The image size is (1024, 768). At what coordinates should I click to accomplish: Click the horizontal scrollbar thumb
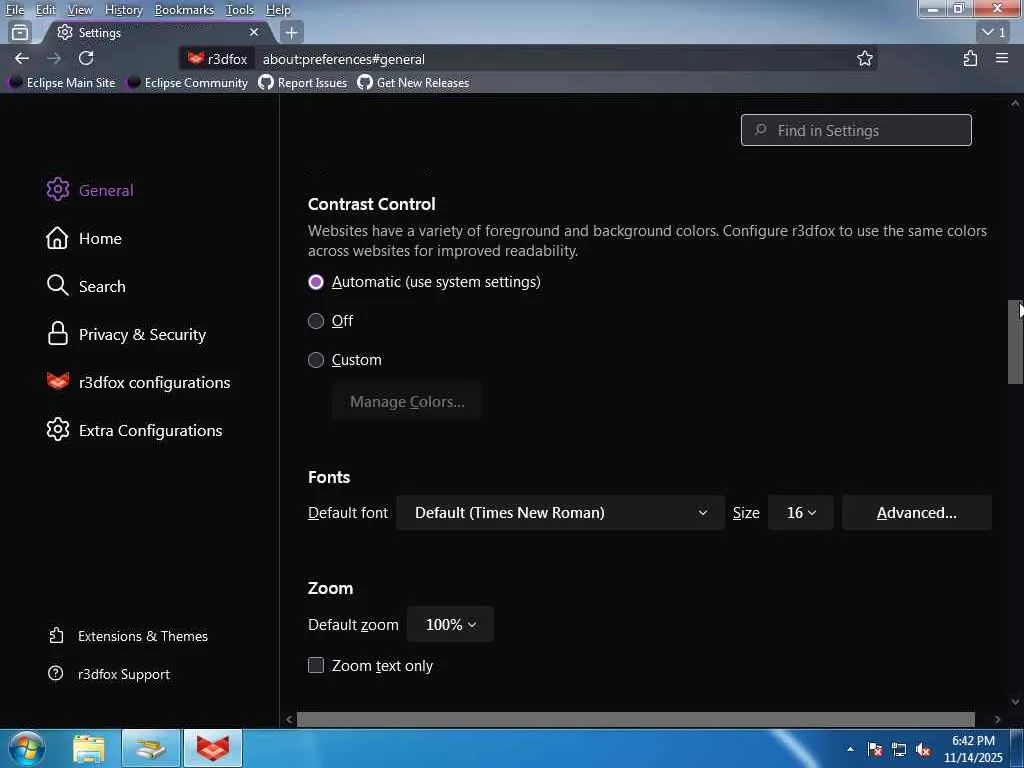(x=635, y=719)
